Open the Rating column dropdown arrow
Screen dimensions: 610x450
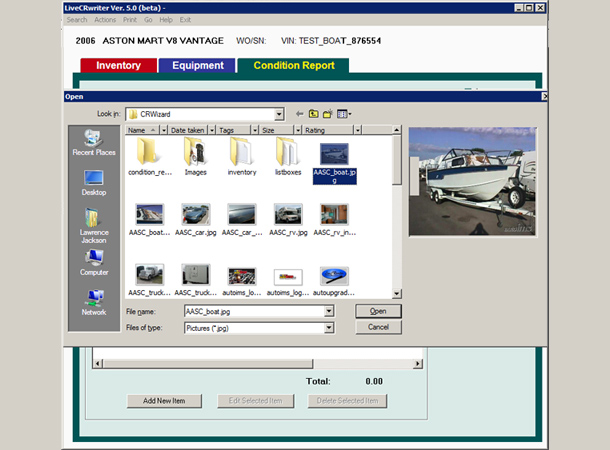pyautogui.click(x=358, y=130)
